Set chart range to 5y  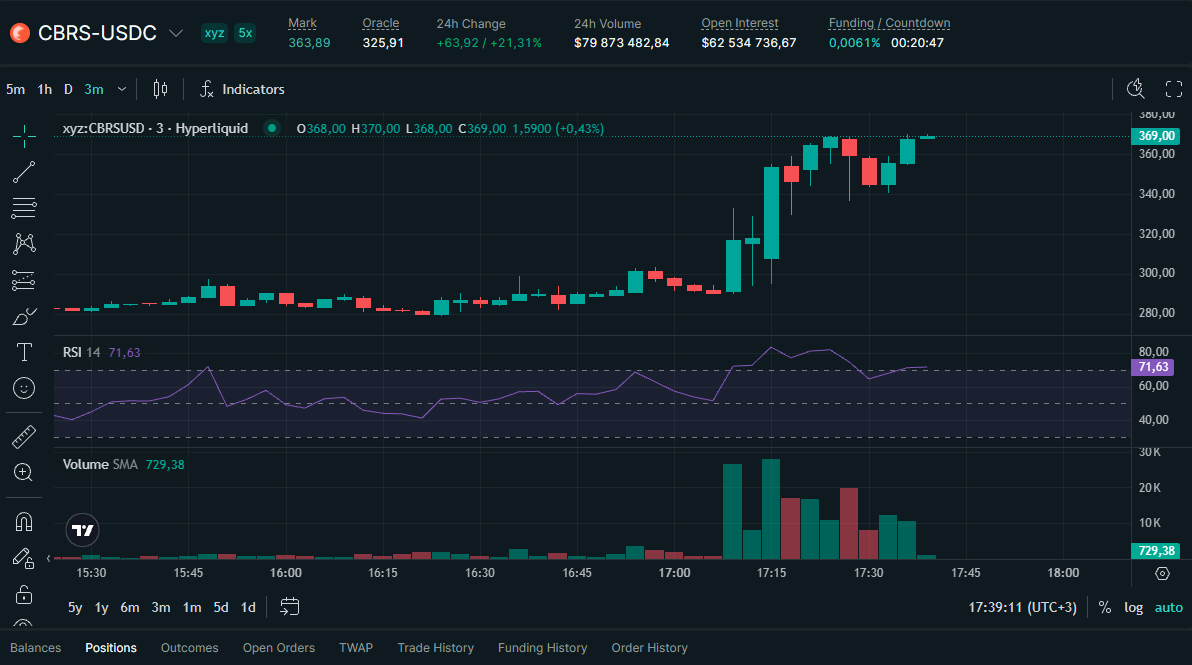click(x=75, y=607)
